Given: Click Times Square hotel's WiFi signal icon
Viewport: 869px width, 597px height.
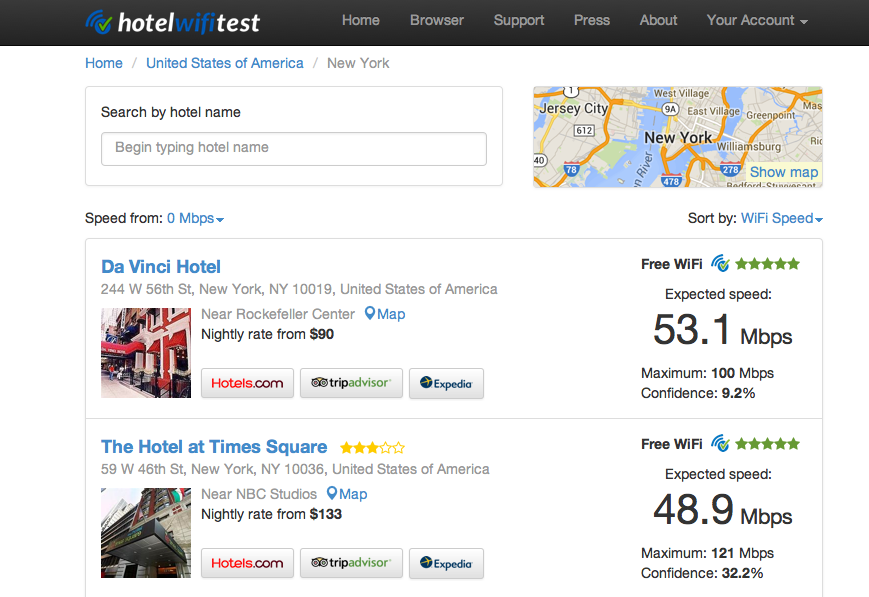Looking at the screenshot, I should point(720,444).
